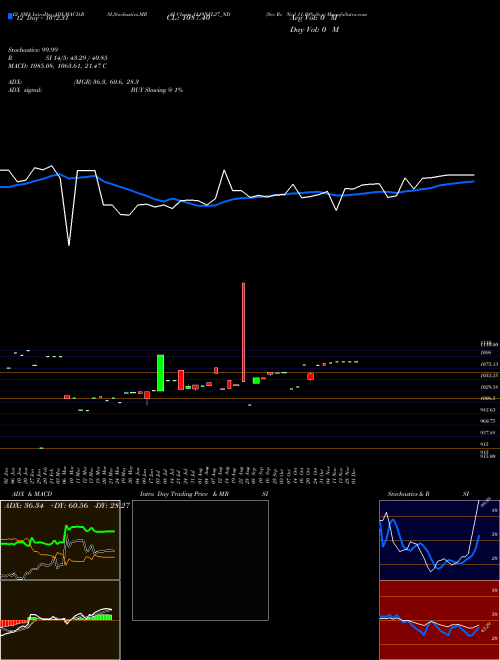500x660 pixels.
Task: Click the tall red candlestick spike
Action: pos(243,332)
